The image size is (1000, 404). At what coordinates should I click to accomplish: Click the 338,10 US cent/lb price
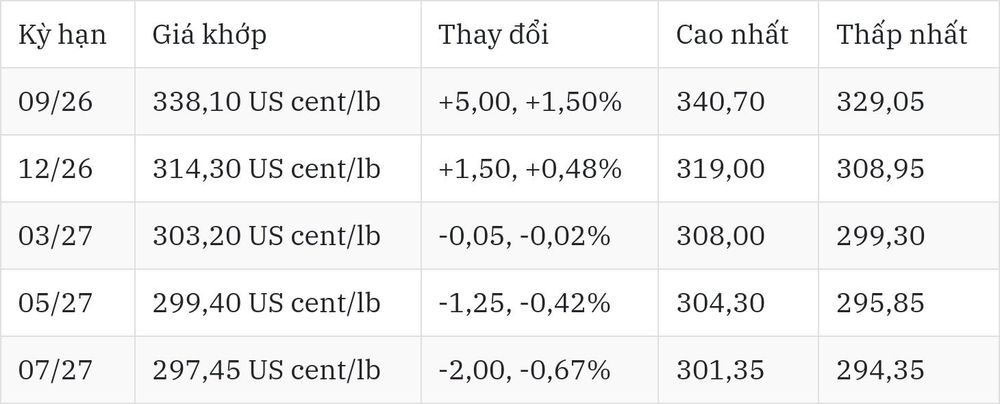(266, 101)
